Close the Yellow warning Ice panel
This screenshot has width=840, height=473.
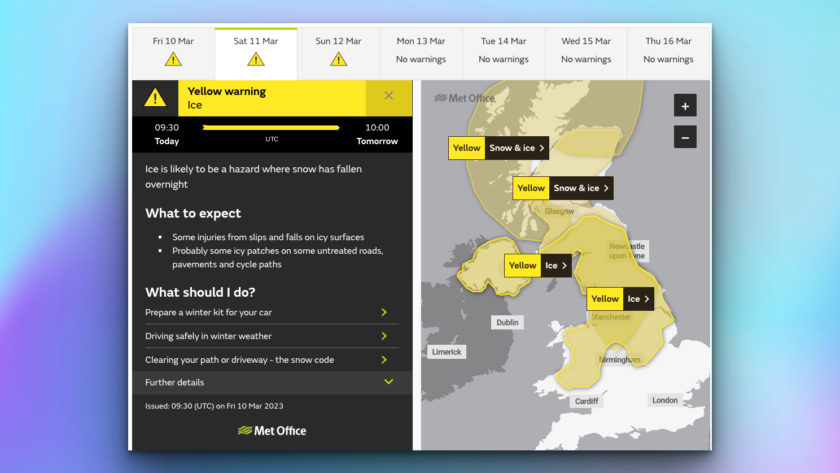(389, 96)
